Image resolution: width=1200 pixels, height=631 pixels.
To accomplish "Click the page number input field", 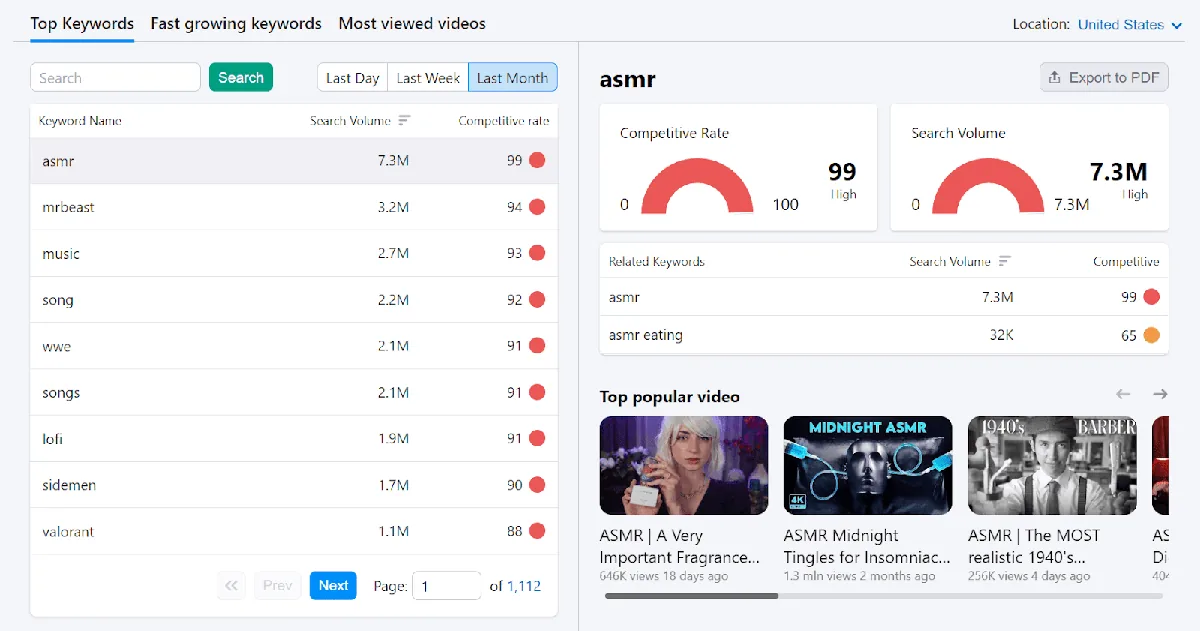I will (x=448, y=586).
